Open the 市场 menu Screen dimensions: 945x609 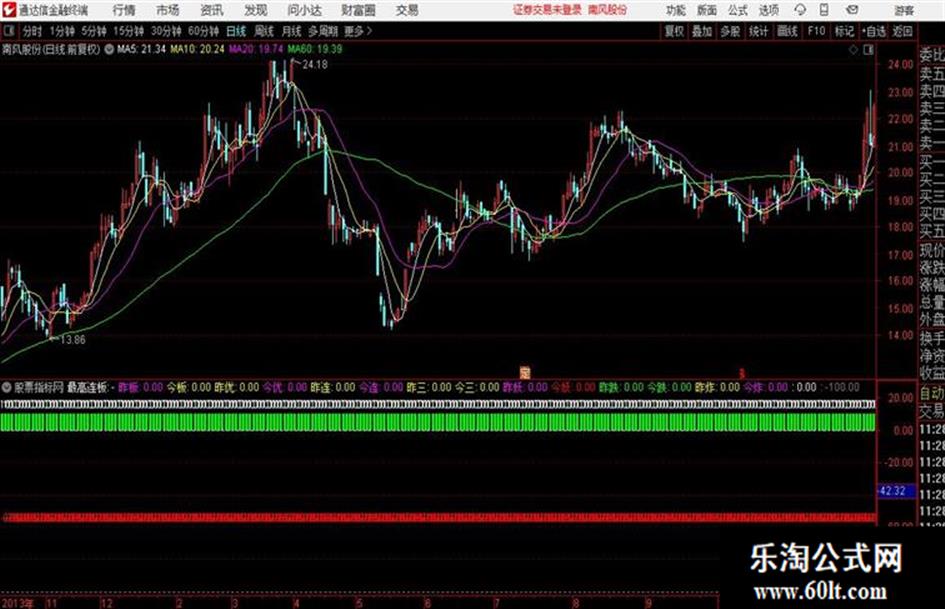[168, 10]
